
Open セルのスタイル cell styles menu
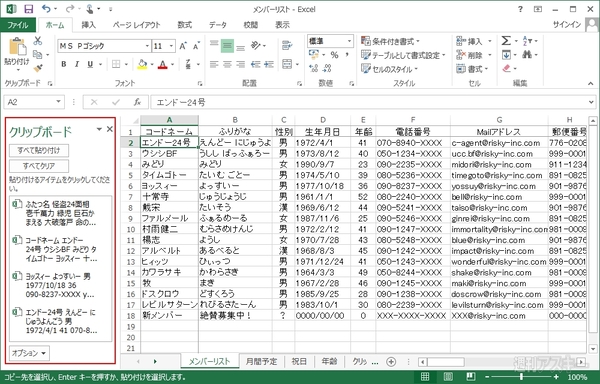tap(390, 69)
